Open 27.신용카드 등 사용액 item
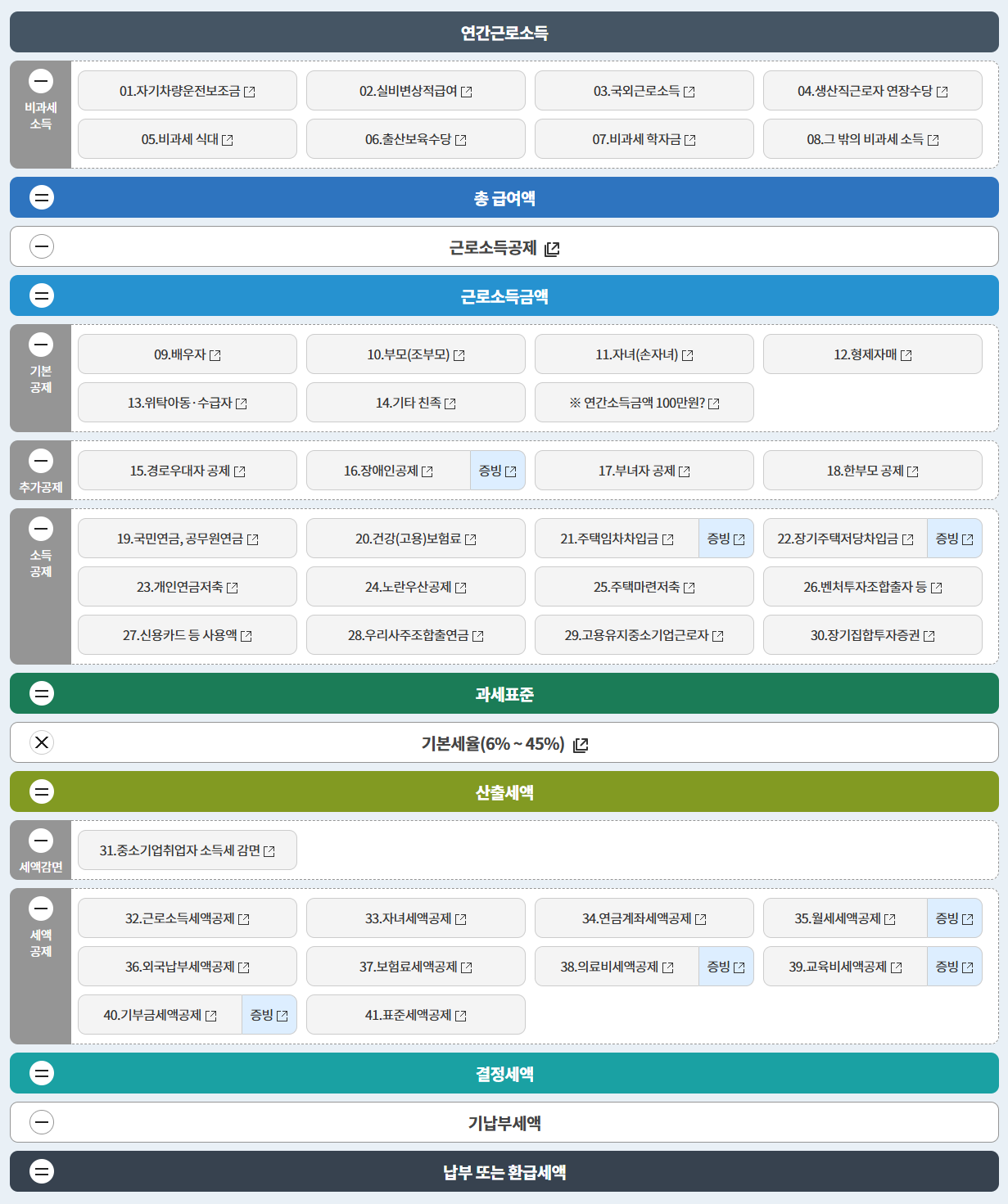 tap(188, 635)
